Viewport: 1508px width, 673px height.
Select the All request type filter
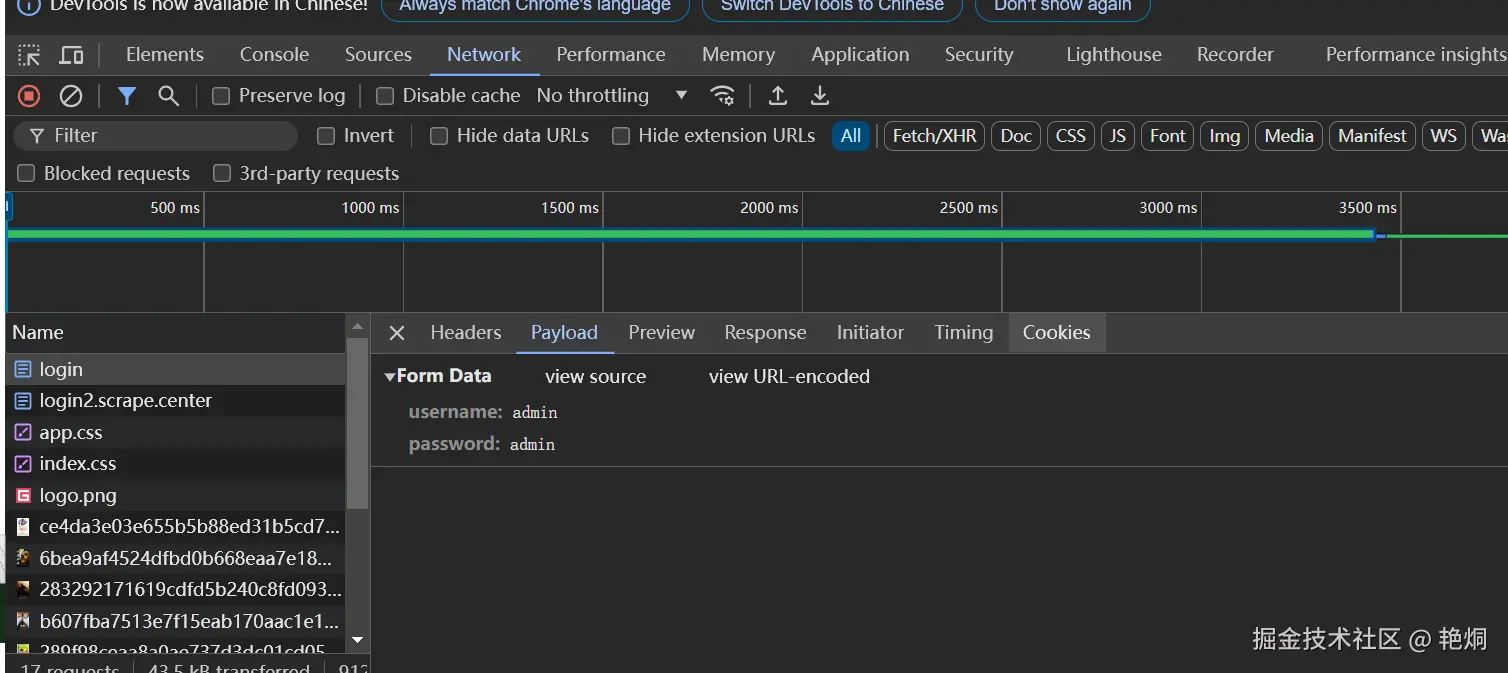coord(851,136)
